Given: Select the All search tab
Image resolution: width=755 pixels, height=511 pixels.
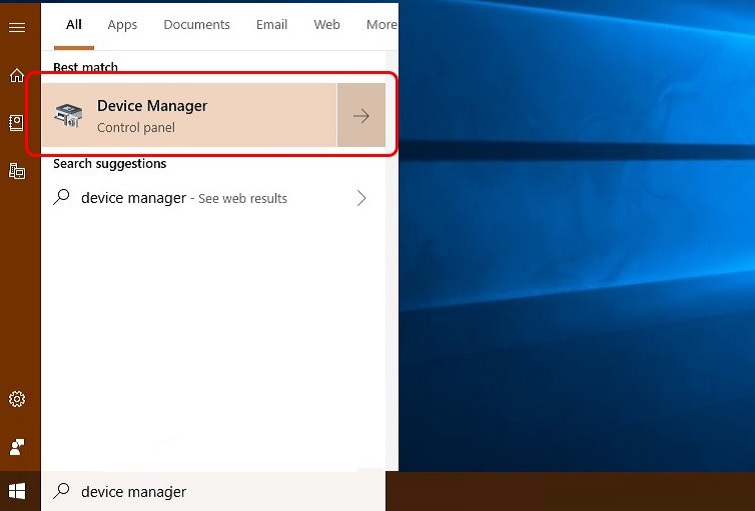Looking at the screenshot, I should 74,25.
